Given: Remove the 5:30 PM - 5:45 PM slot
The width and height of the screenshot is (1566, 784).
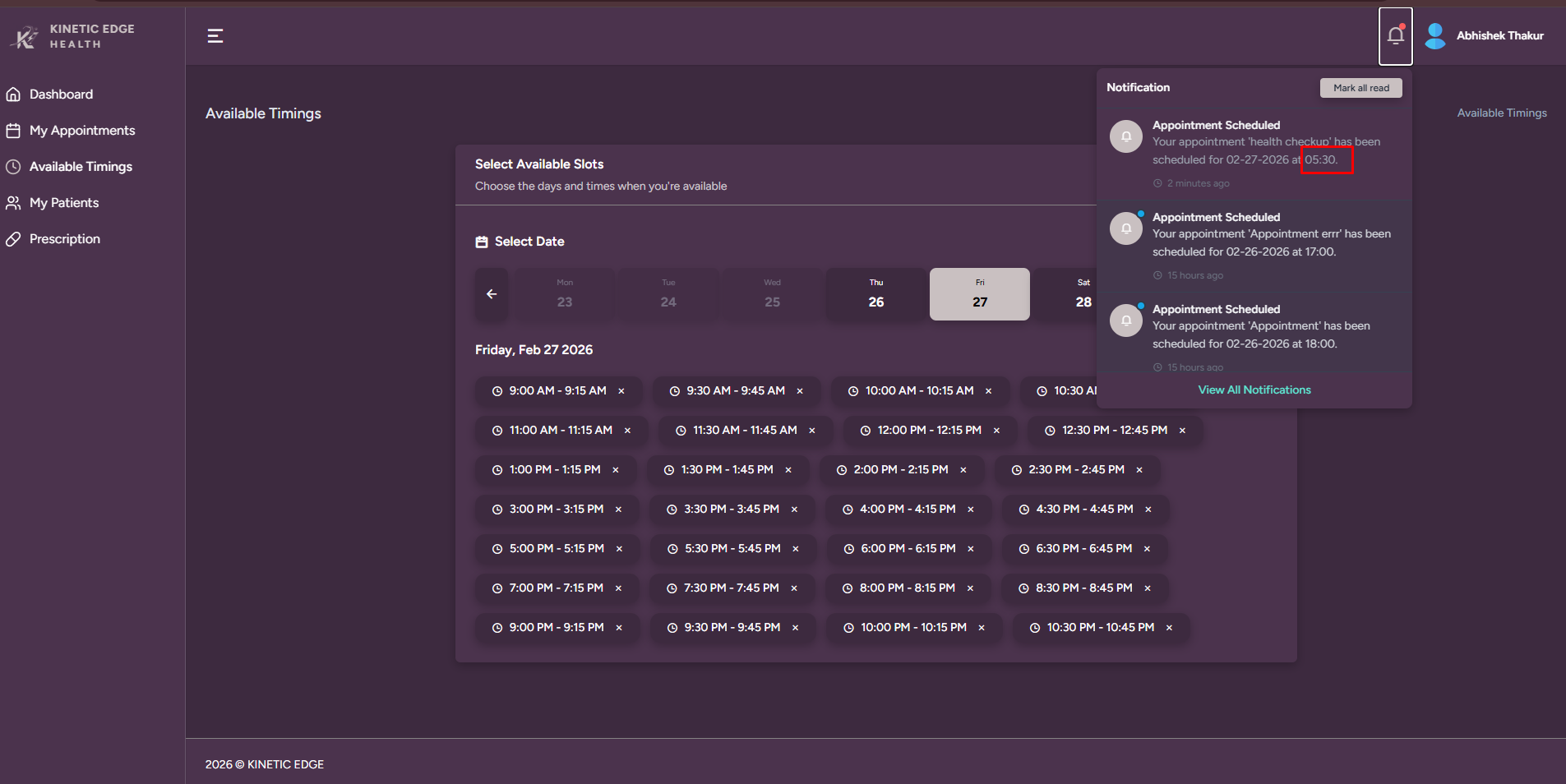Looking at the screenshot, I should click(x=796, y=549).
